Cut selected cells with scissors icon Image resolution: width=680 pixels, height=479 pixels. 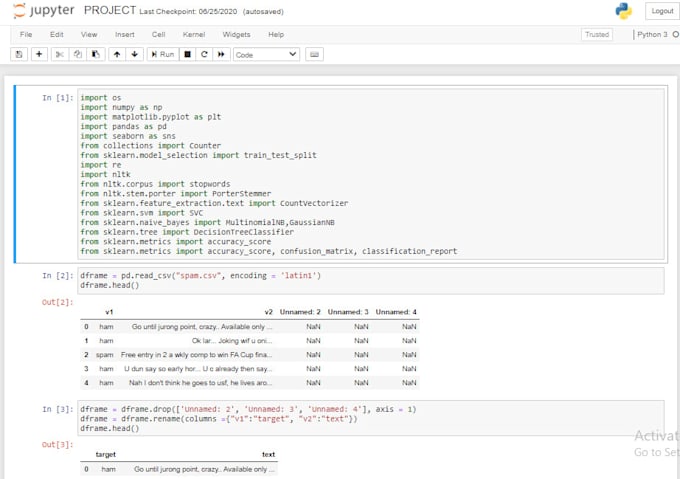click(60, 54)
